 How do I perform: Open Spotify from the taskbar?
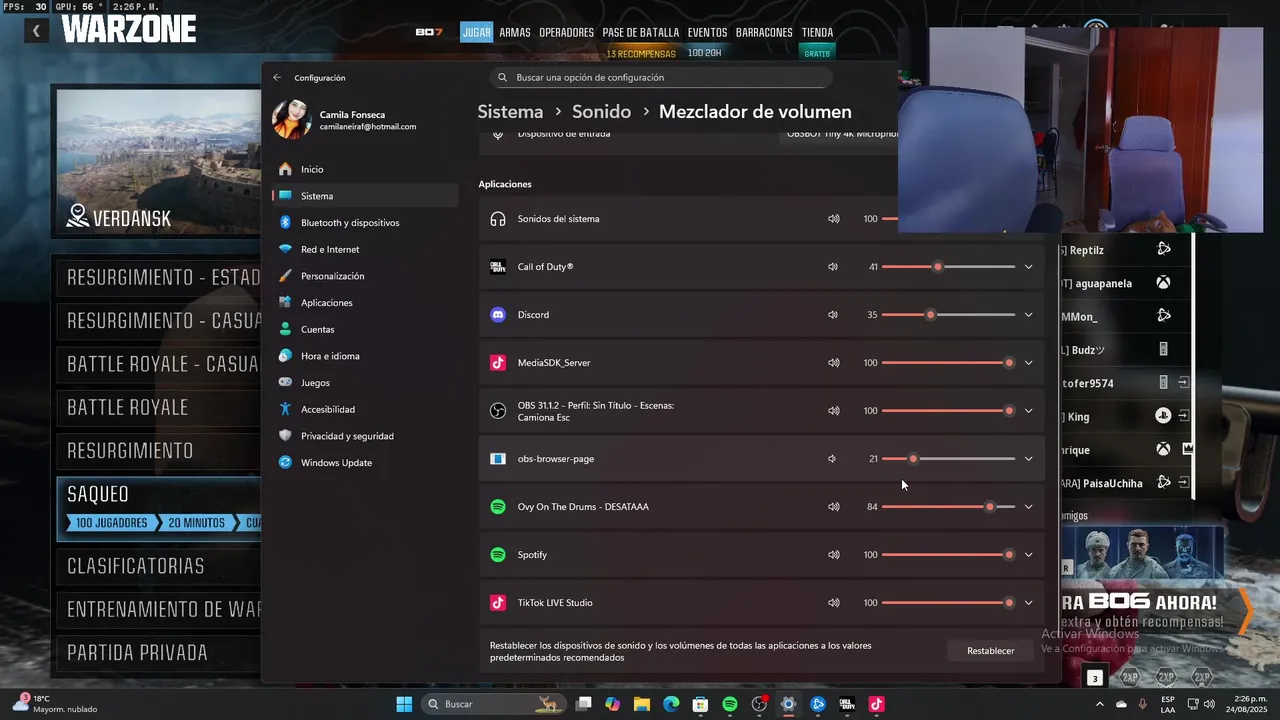click(730, 704)
